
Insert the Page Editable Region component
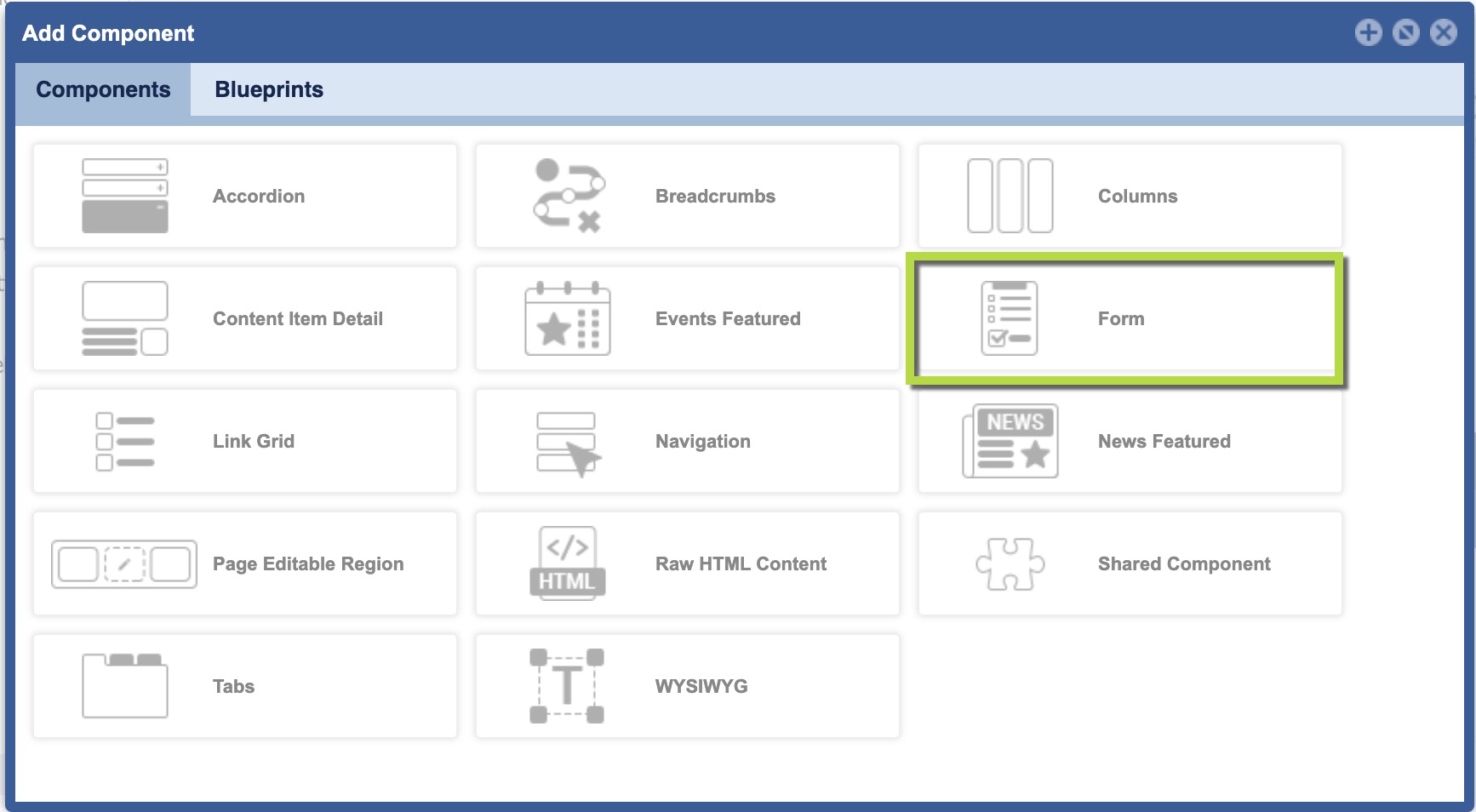click(x=307, y=563)
